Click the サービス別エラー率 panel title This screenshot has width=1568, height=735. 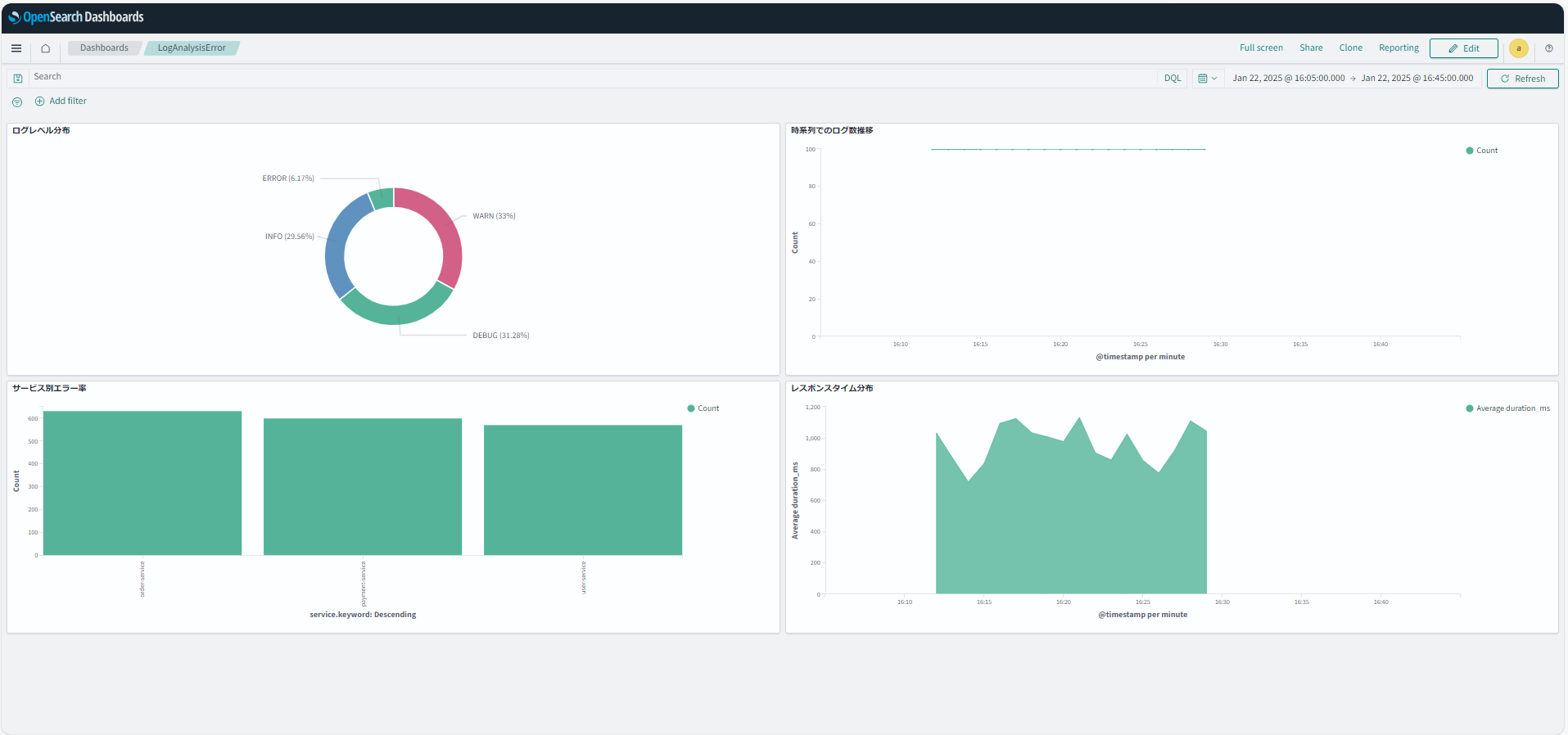[49, 388]
